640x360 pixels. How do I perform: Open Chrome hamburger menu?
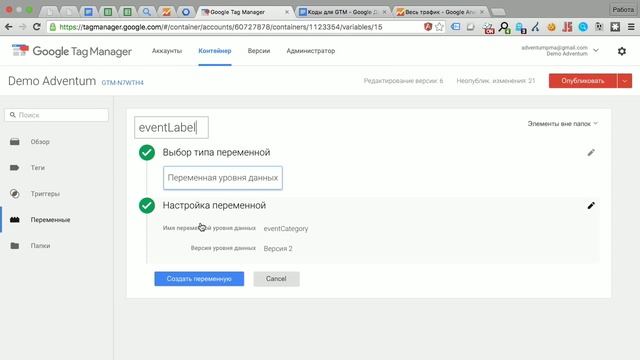[x=631, y=27]
